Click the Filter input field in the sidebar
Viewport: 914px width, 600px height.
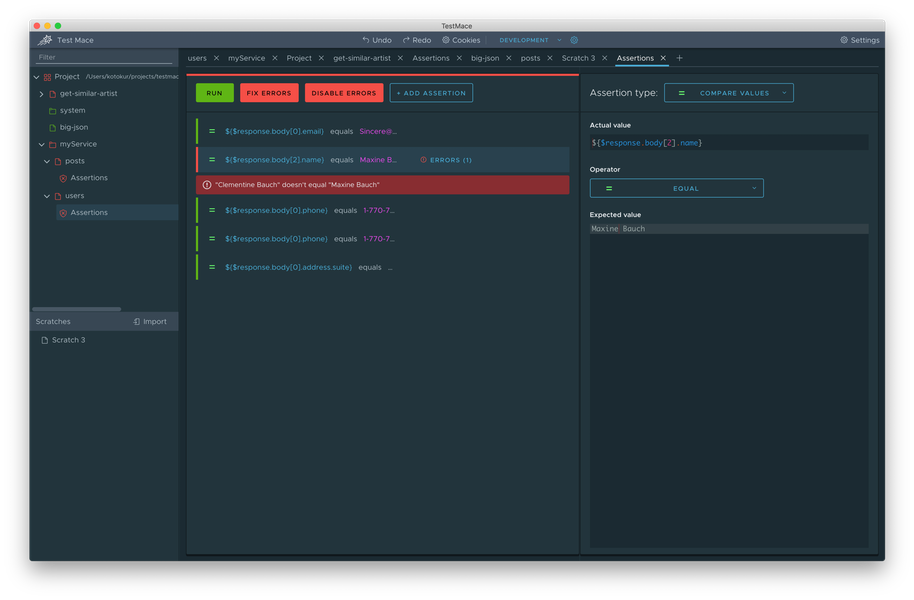pyautogui.click(x=105, y=57)
